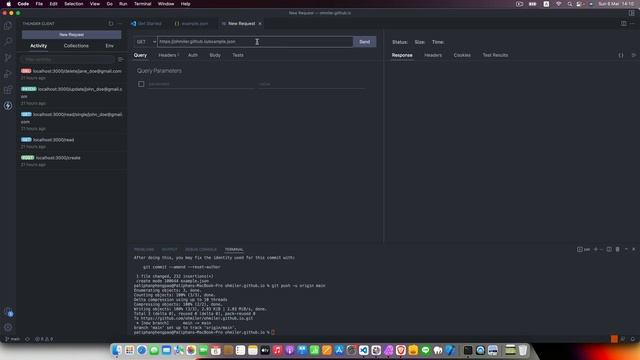Image resolution: width=640 pixels, height=360 pixels.
Task: Switch to the Collections tab
Action: tap(76, 46)
